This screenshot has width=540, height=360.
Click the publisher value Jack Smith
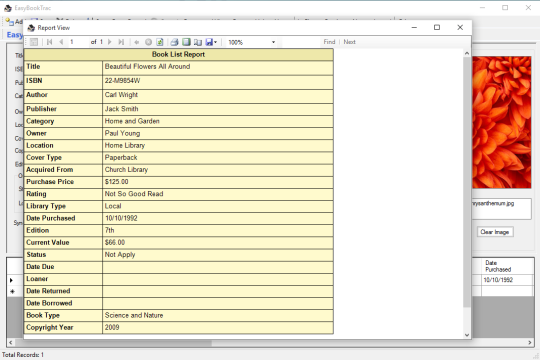[122, 109]
